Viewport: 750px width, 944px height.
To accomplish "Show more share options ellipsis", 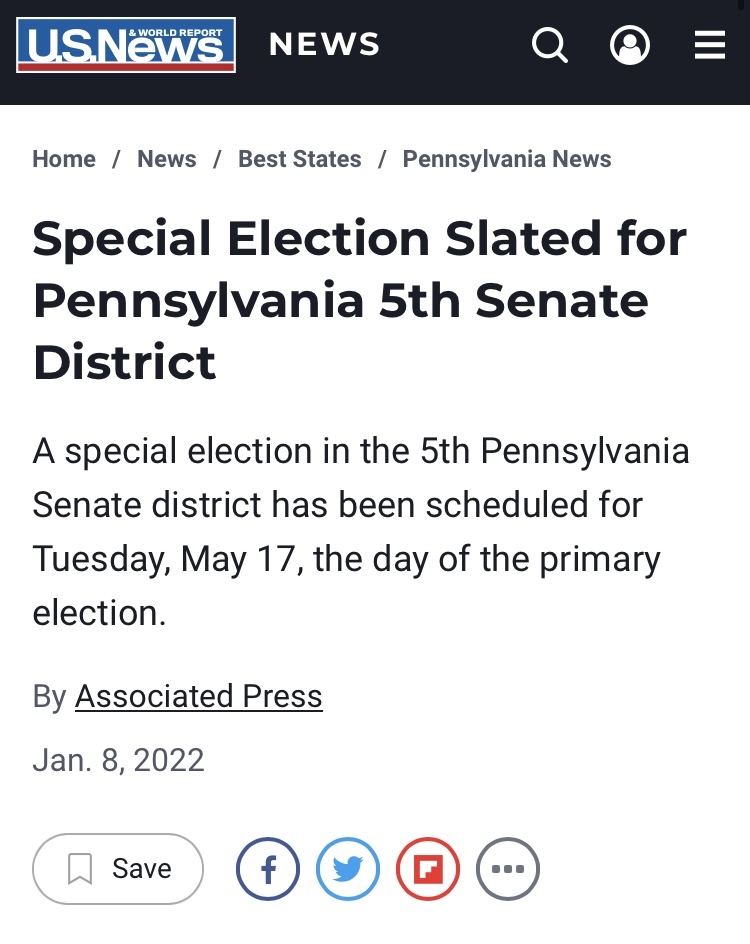I will [508, 869].
